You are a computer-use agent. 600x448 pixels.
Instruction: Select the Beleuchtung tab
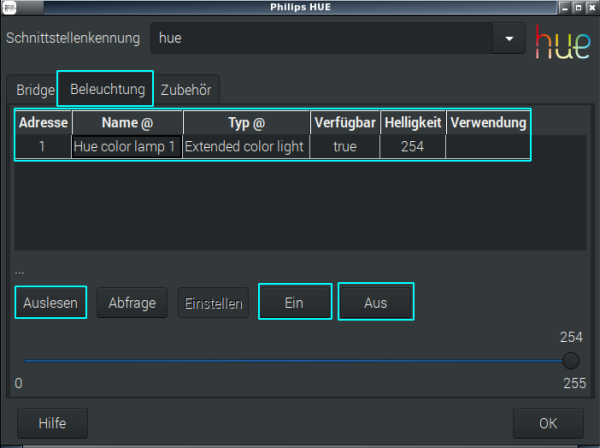[106, 88]
